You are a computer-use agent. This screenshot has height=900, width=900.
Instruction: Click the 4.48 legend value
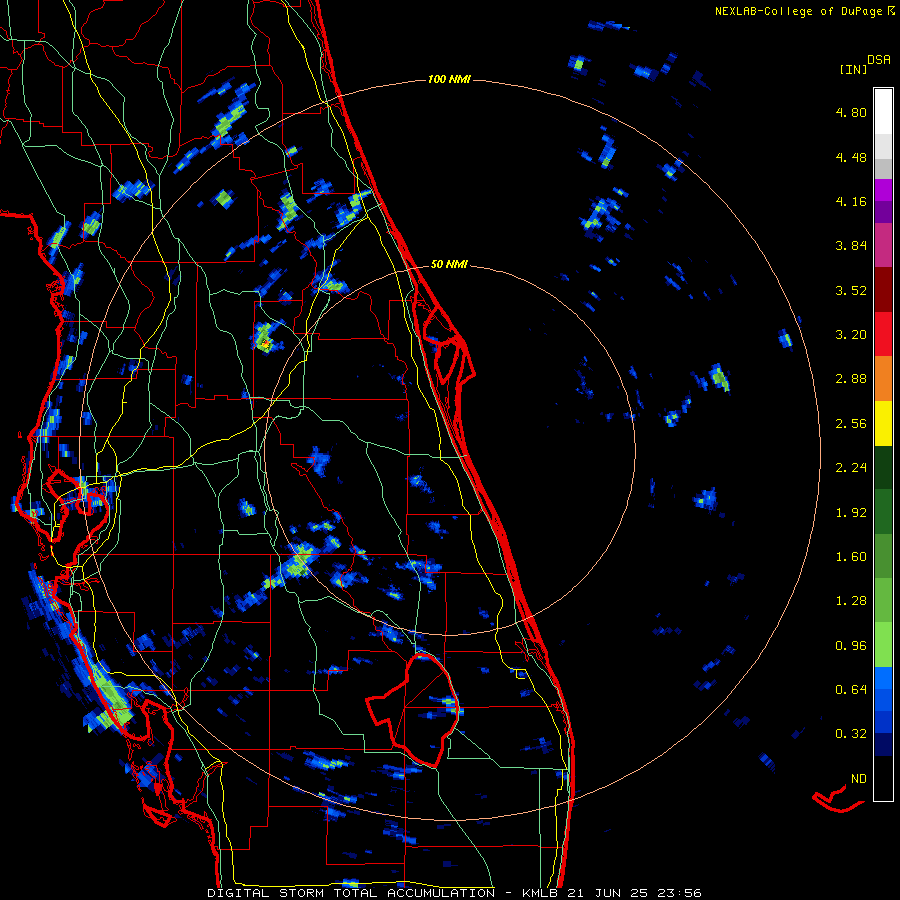851,157
